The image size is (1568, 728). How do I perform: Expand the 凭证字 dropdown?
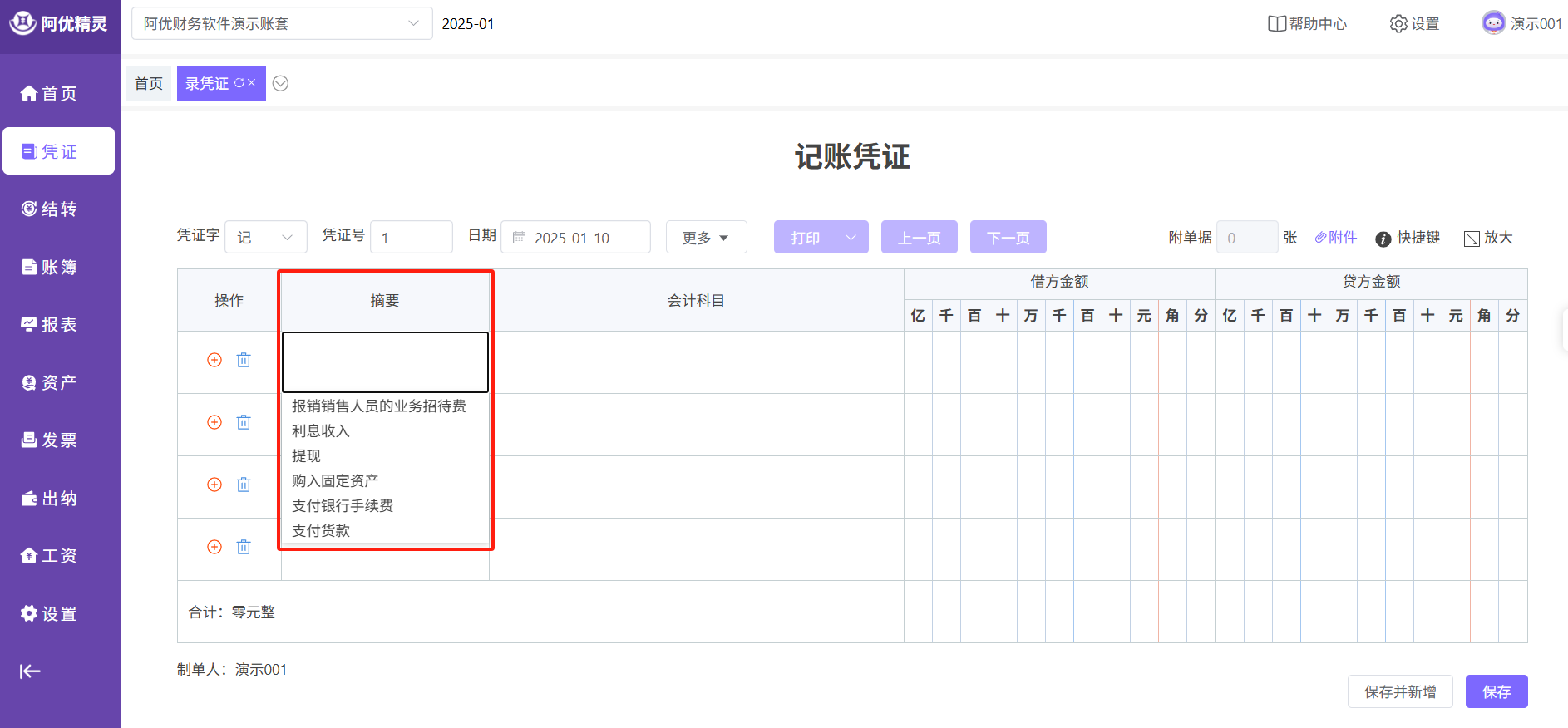266,238
